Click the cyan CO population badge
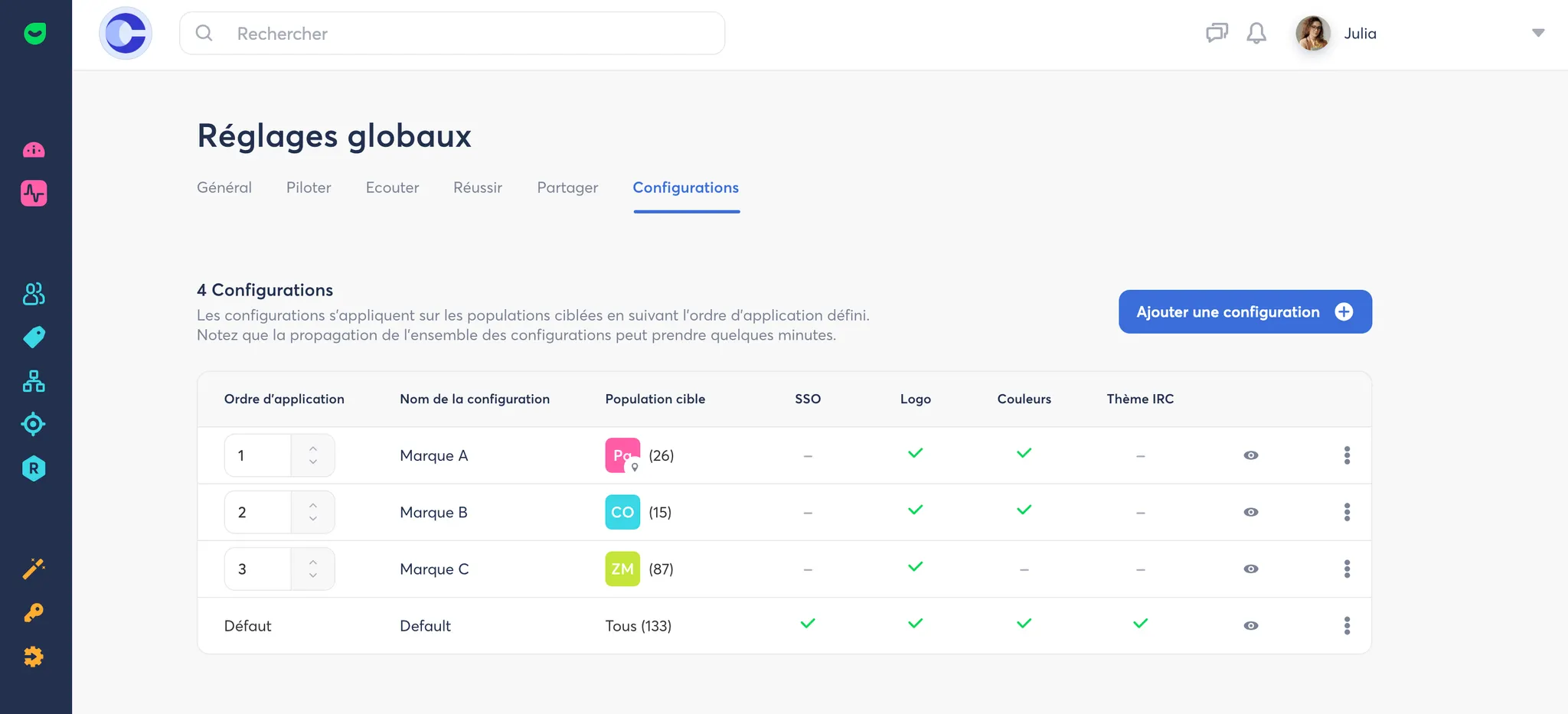1568x714 pixels. (622, 512)
